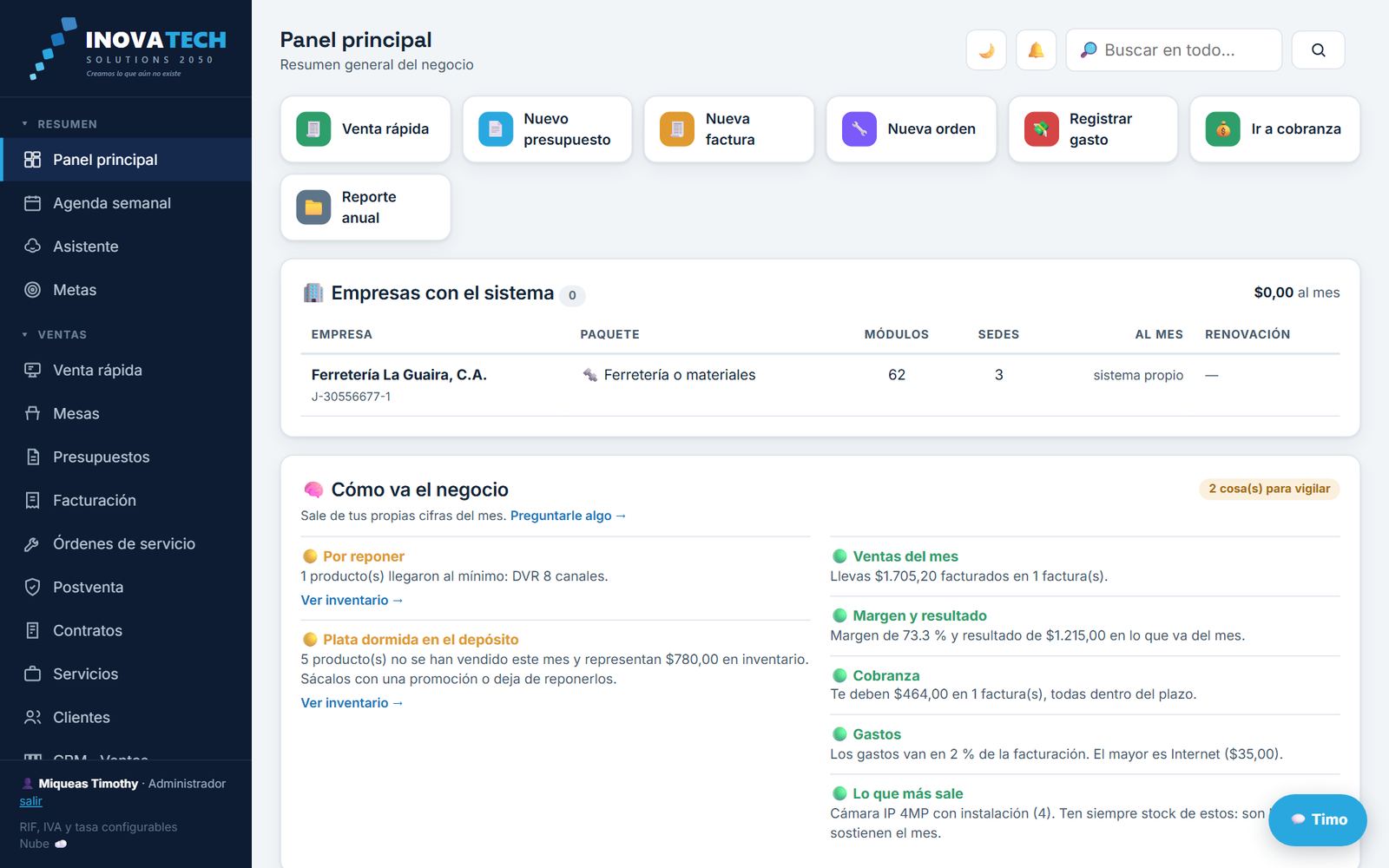Click the 'Margen y resultado' heading
1389x868 pixels.
919,615
